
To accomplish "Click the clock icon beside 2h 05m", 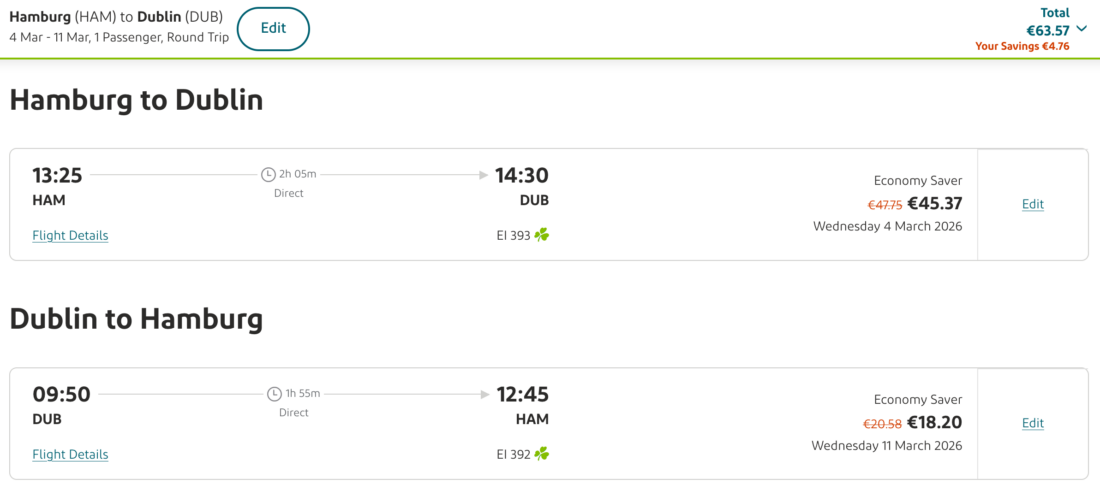I will (268, 175).
